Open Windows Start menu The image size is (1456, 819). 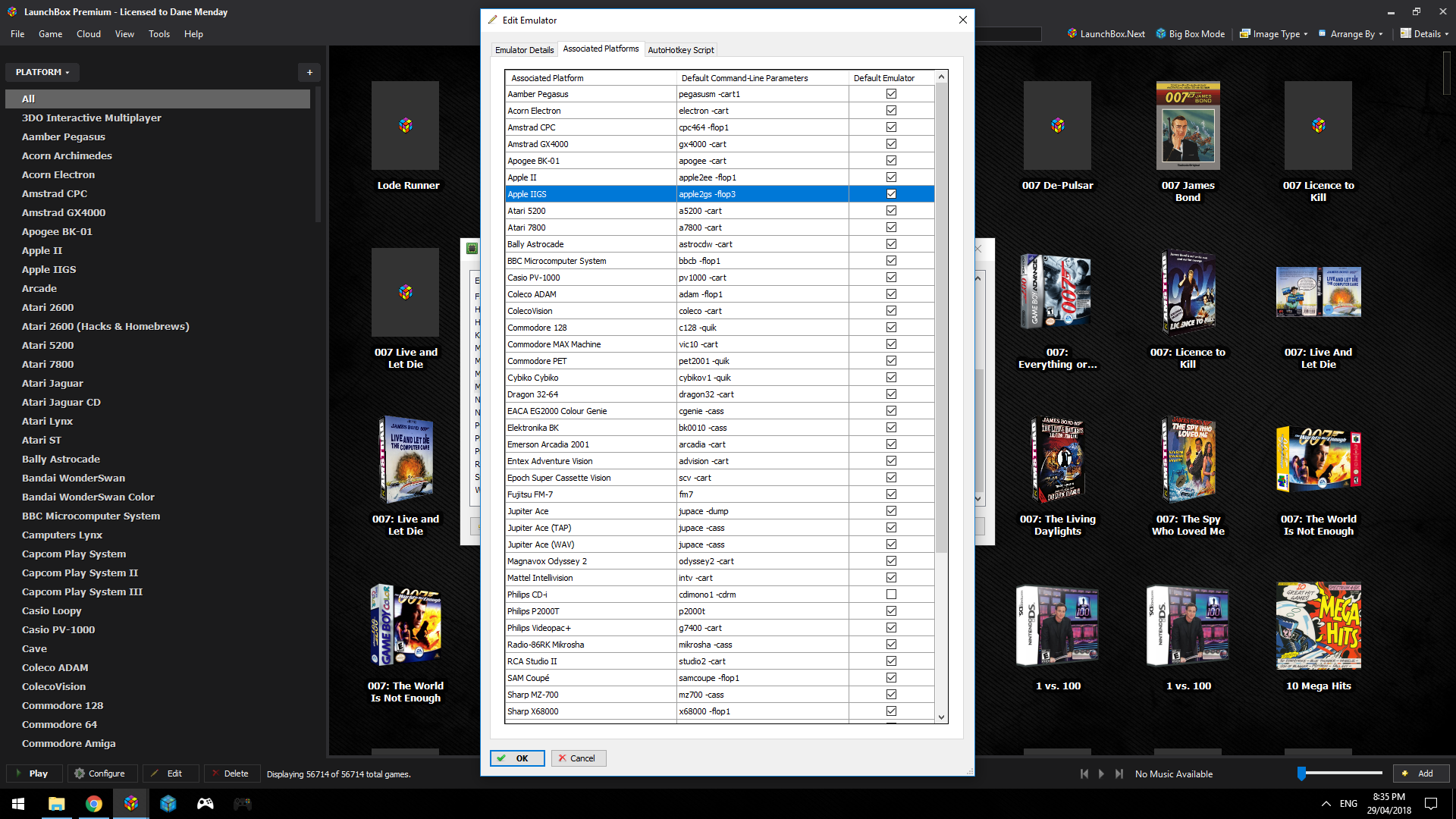point(18,804)
